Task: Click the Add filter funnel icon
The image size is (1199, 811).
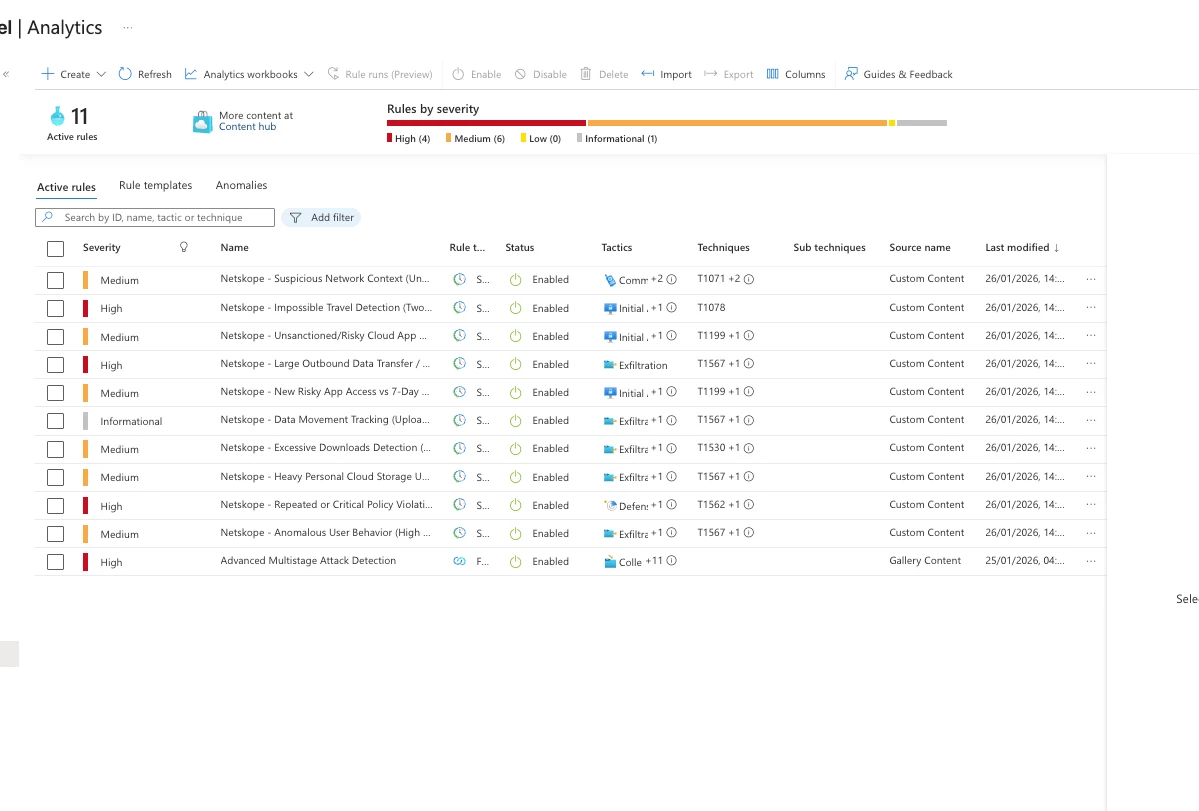Action: [x=295, y=218]
